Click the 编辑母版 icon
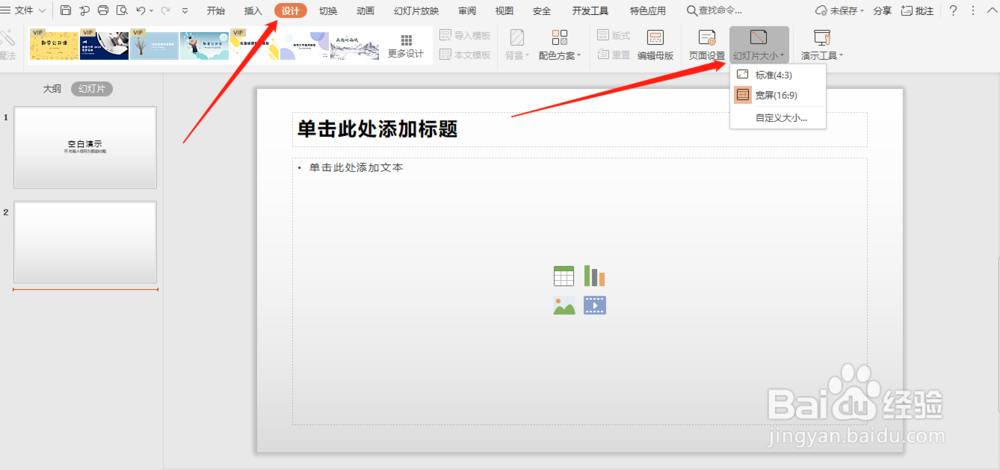 (655, 37)
